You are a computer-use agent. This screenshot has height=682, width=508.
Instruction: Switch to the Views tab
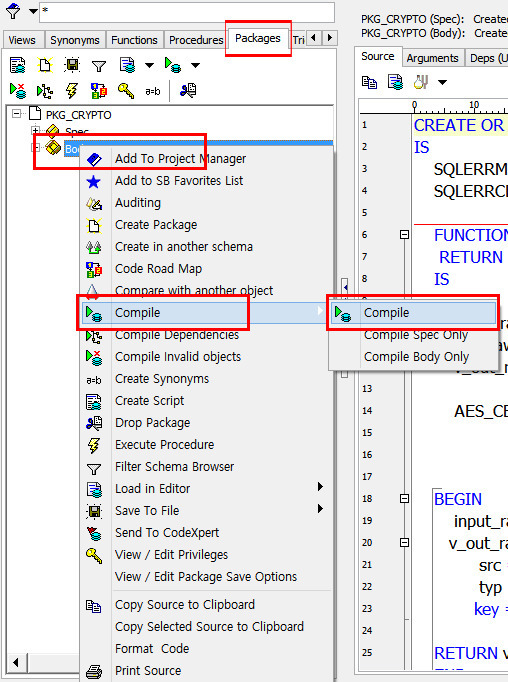(x=22, y=40)
